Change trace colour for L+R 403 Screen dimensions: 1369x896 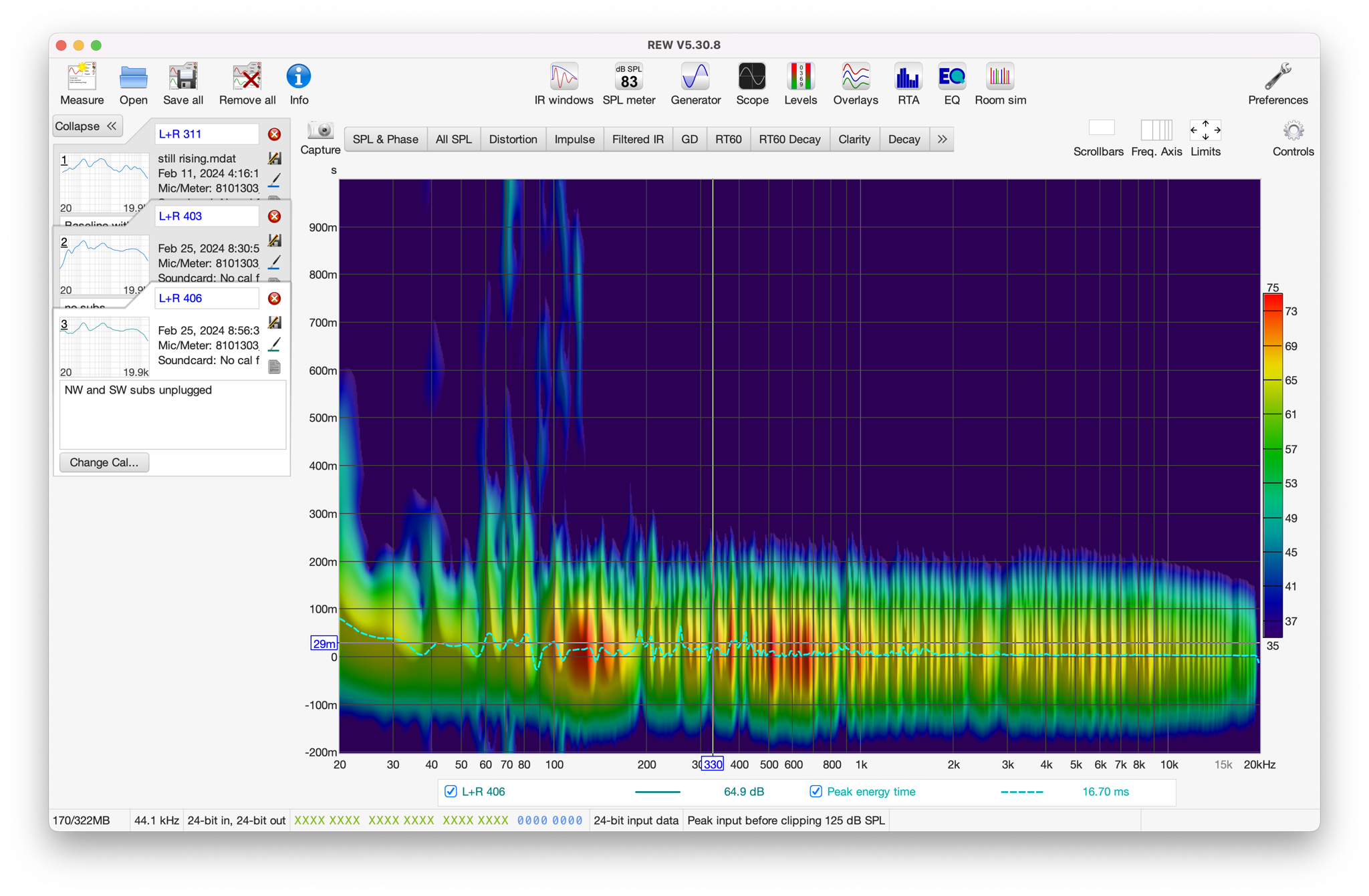pos(274,263)
